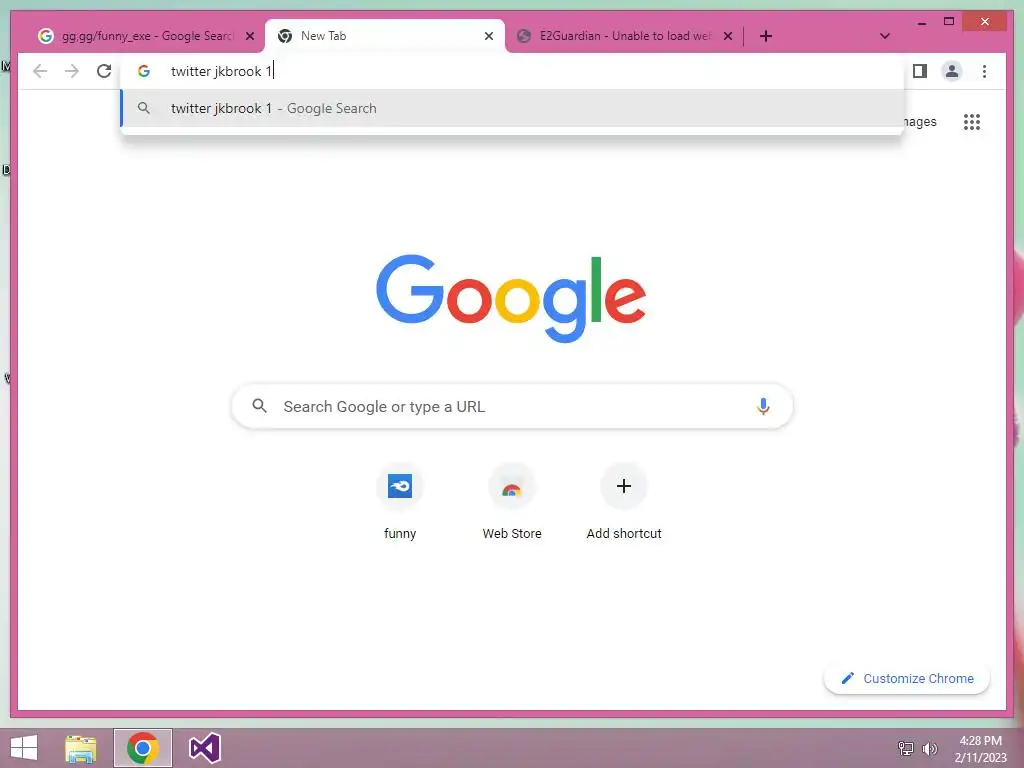
Task: Close the E2Guardian tab
Action: 728,36
